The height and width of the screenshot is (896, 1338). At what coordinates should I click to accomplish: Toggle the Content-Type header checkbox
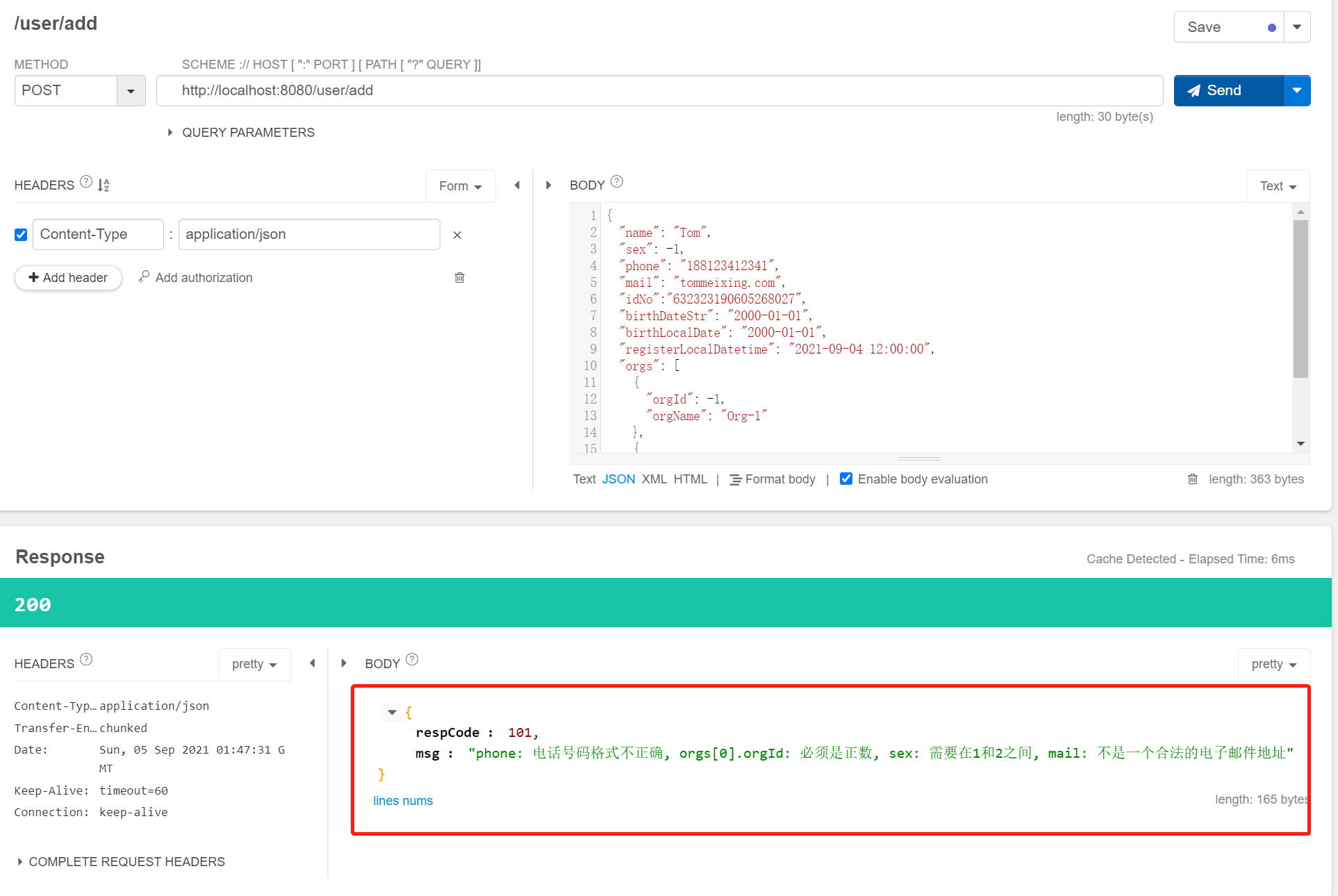pos(21,235)
